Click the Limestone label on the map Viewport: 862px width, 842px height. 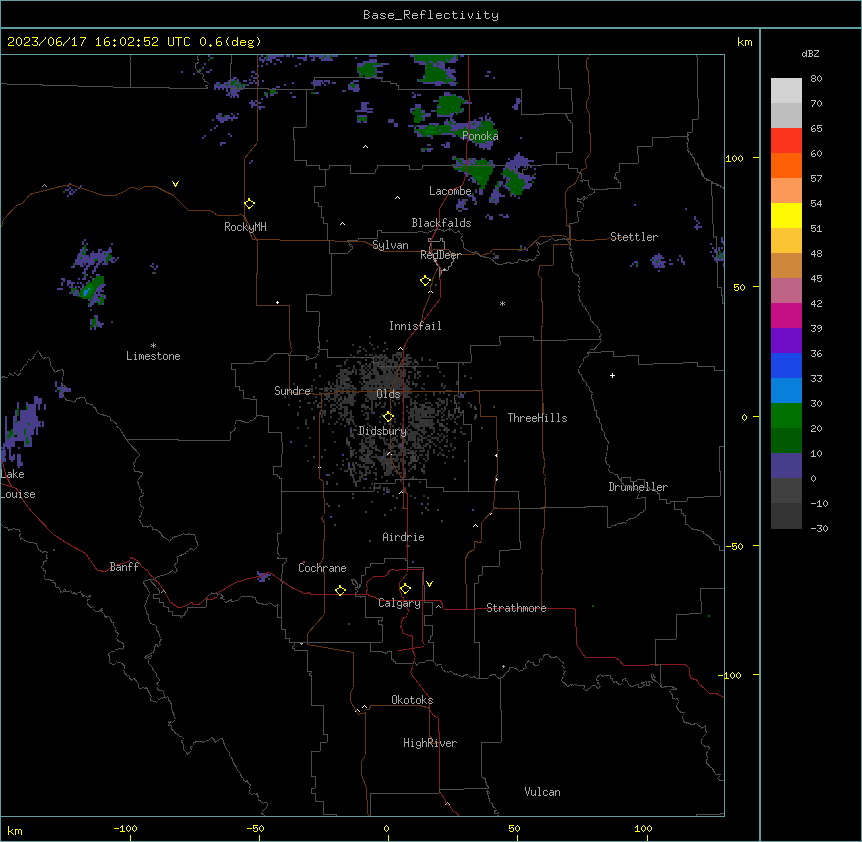tap(153, 356)
